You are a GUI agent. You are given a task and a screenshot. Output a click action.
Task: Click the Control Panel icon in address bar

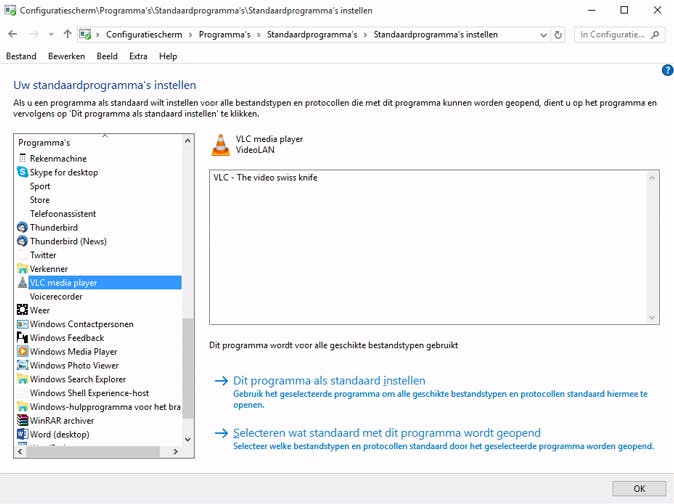point(85,34)
